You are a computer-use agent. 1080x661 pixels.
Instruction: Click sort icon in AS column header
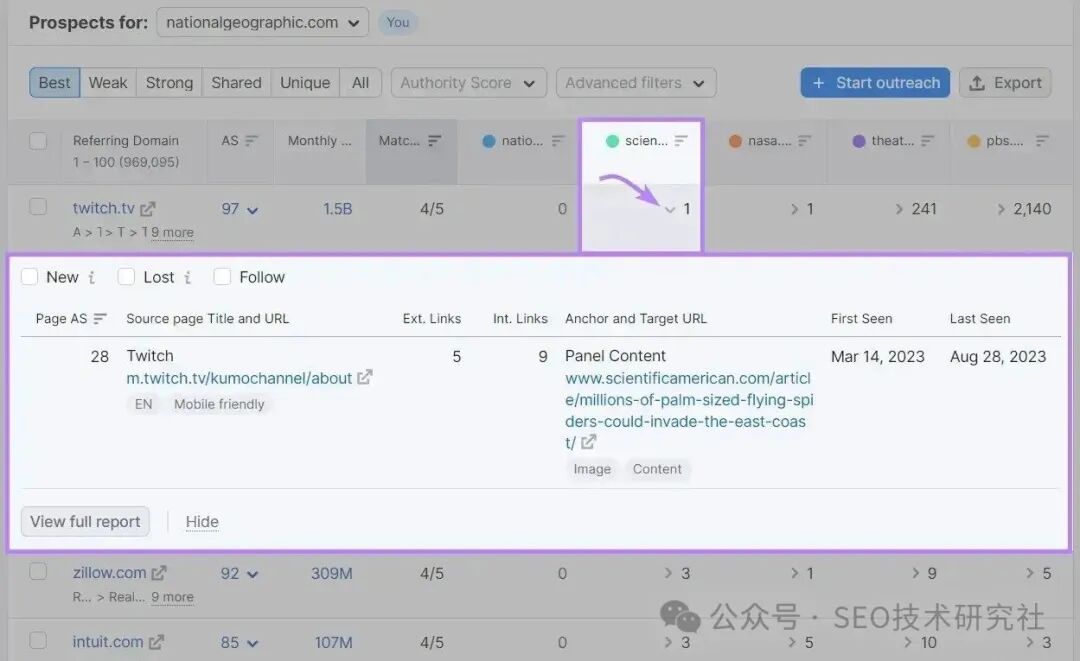coord(252,141)
